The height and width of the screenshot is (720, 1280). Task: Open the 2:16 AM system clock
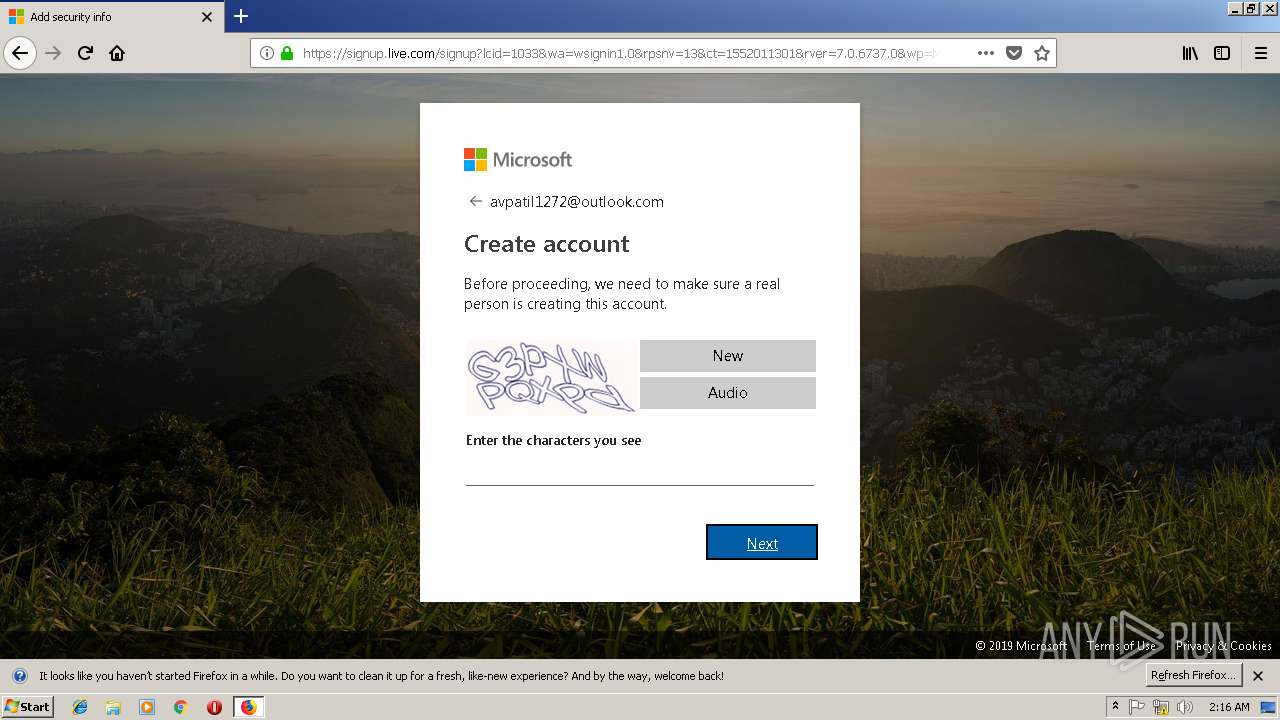[1229, 707]
